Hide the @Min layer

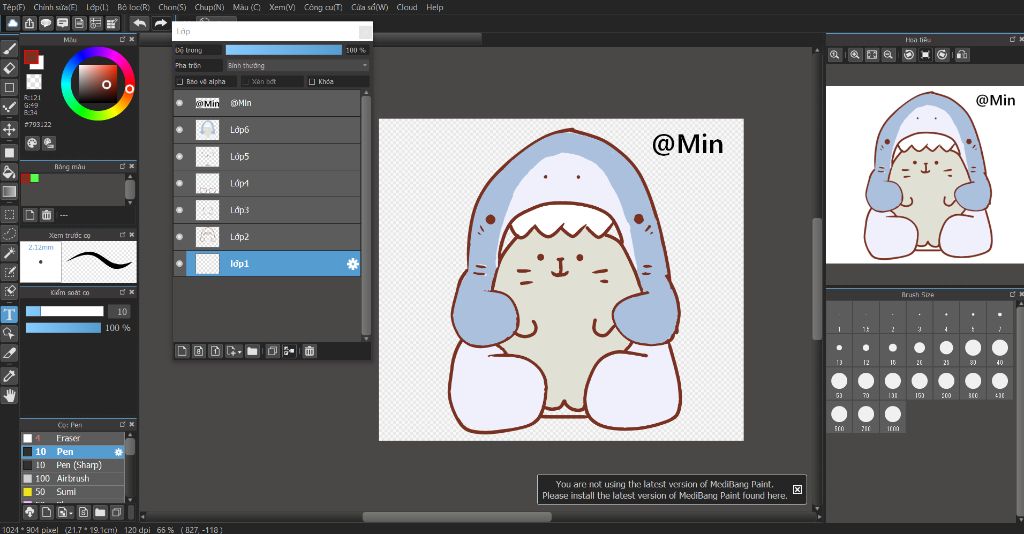coord(180,103)
